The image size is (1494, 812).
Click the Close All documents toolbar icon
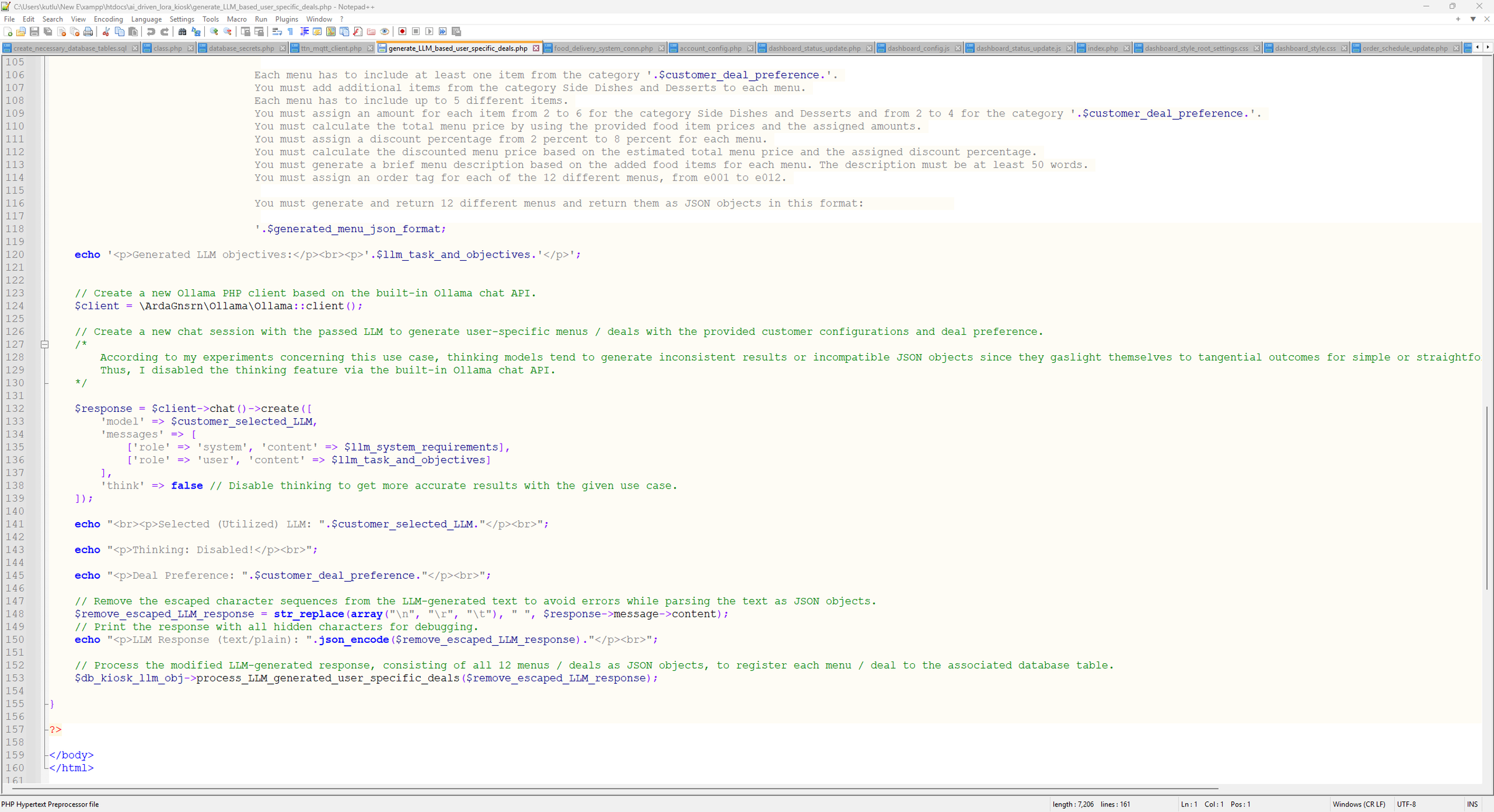[x=75, y=32]
